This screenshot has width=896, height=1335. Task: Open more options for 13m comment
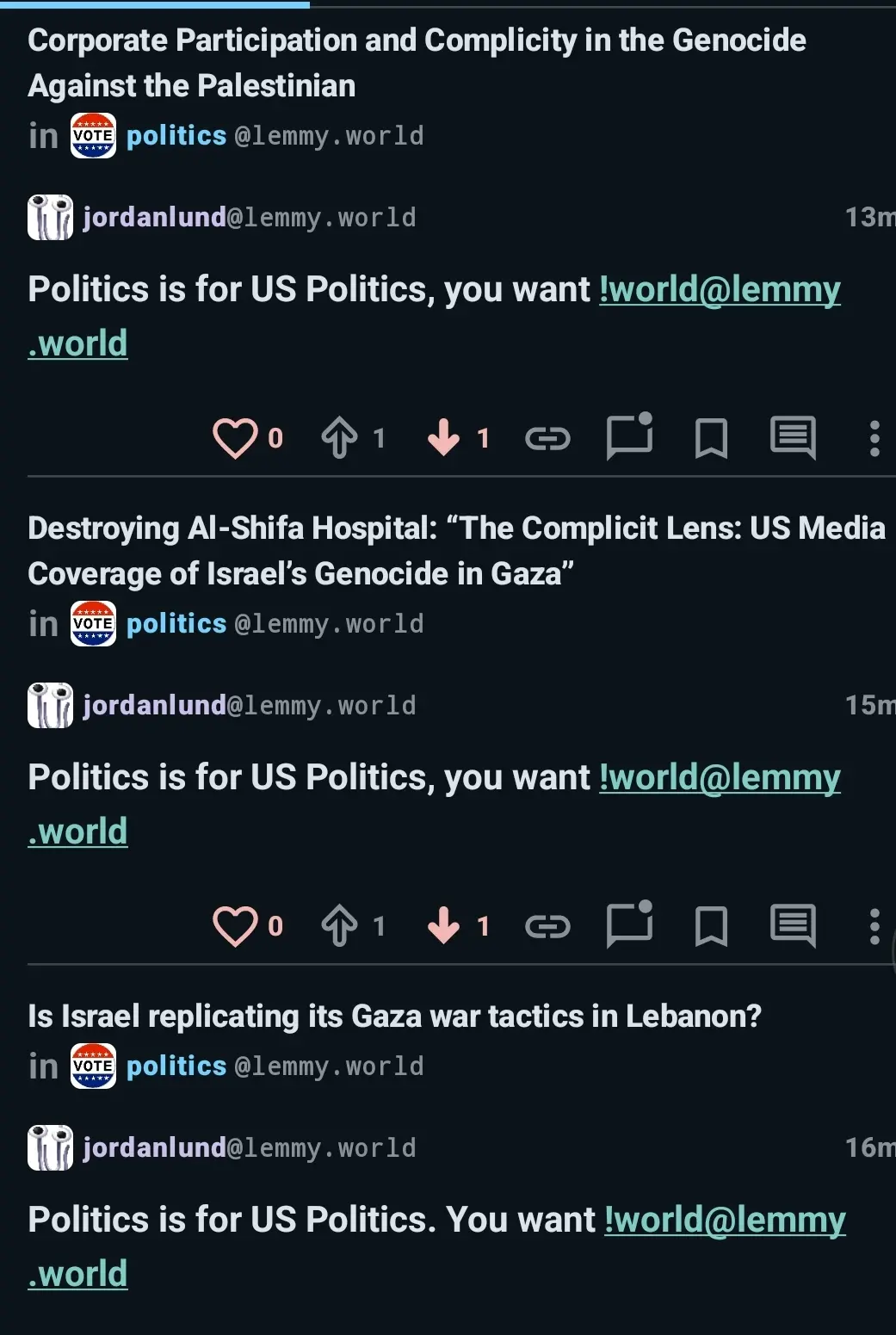pyautogui.click(x=874, y=438)
